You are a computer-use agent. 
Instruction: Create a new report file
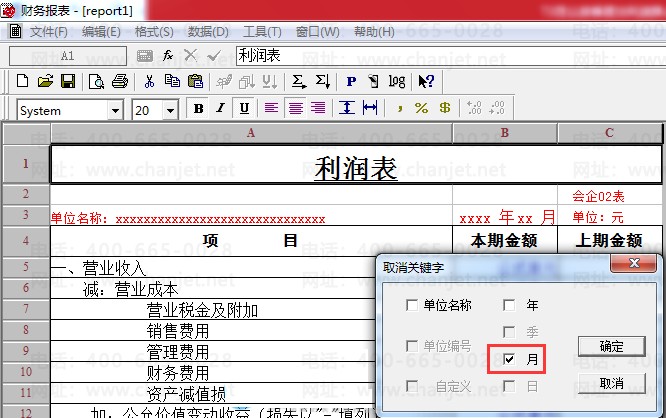(22, 81)
